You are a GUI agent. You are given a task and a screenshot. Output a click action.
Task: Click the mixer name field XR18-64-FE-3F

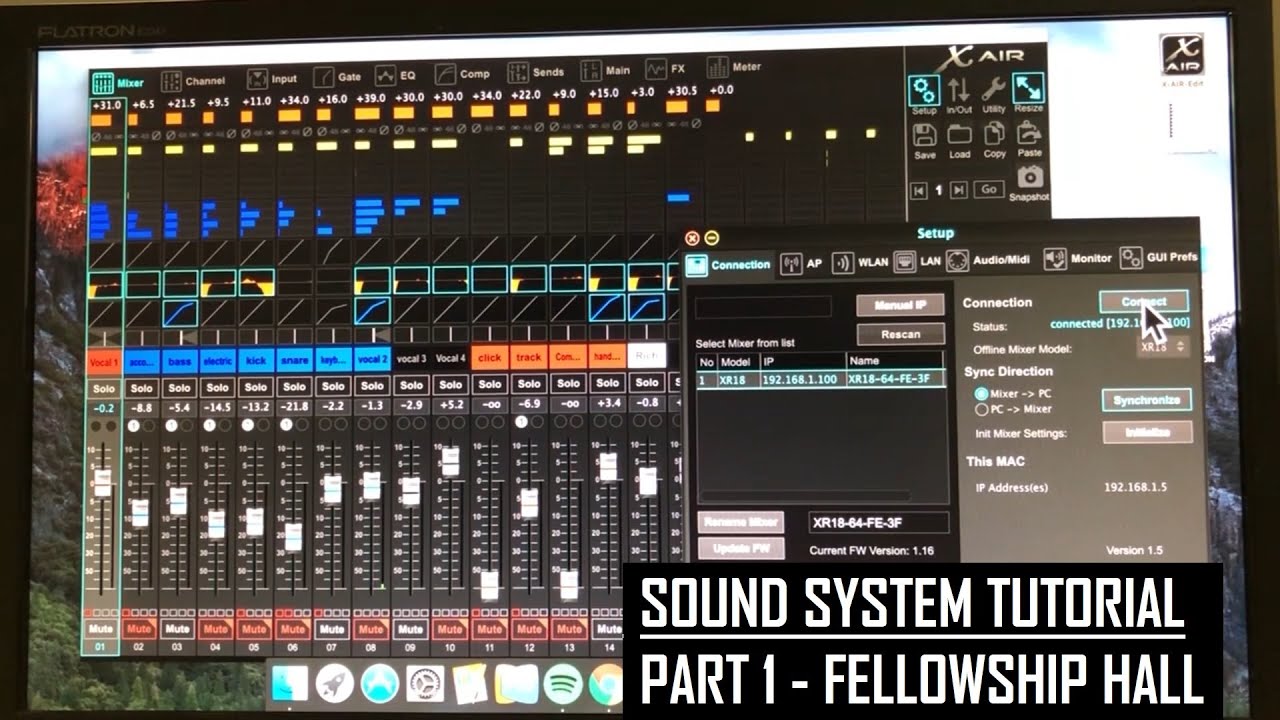tap(878, 522)
